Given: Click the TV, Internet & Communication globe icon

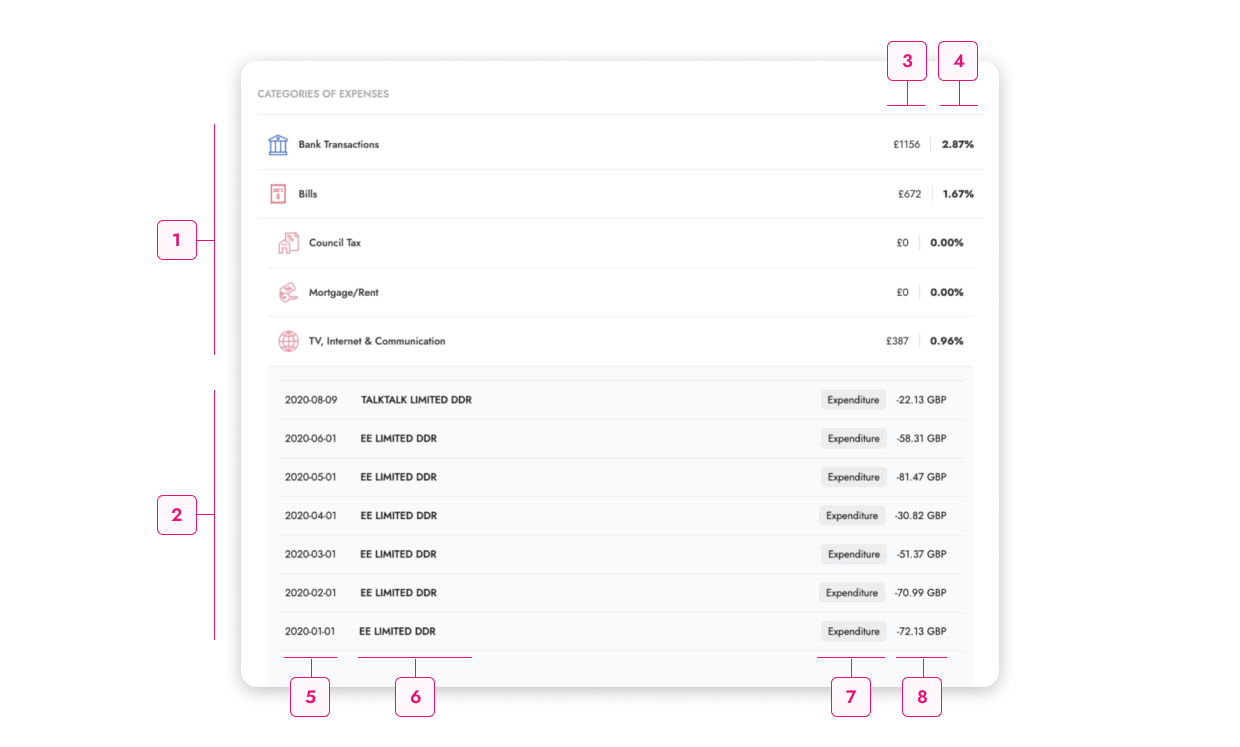Looking at the screenshot, I should (x=288, y=341).
